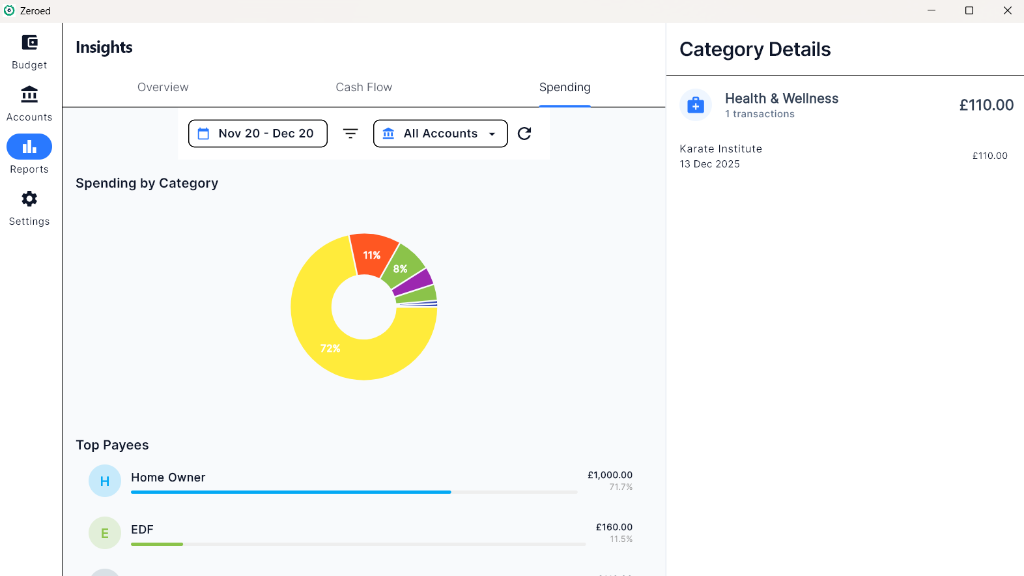Screen dimensions: 1024x576
Task: Open Settings gear icon
Action: tap(29, 199)
